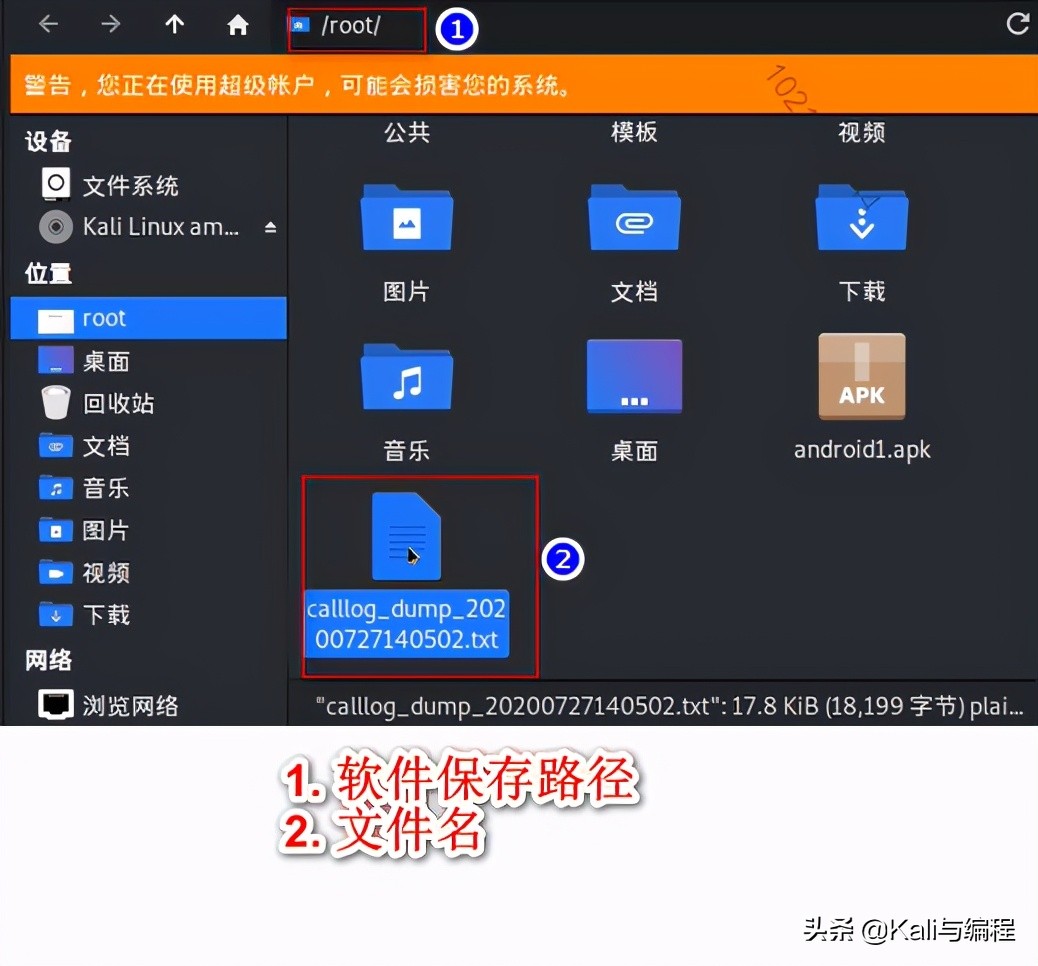Viewport: 1038px width, 966px height.
Task: Open the 文档 folder in main view
Action: [x=634, y=219]
